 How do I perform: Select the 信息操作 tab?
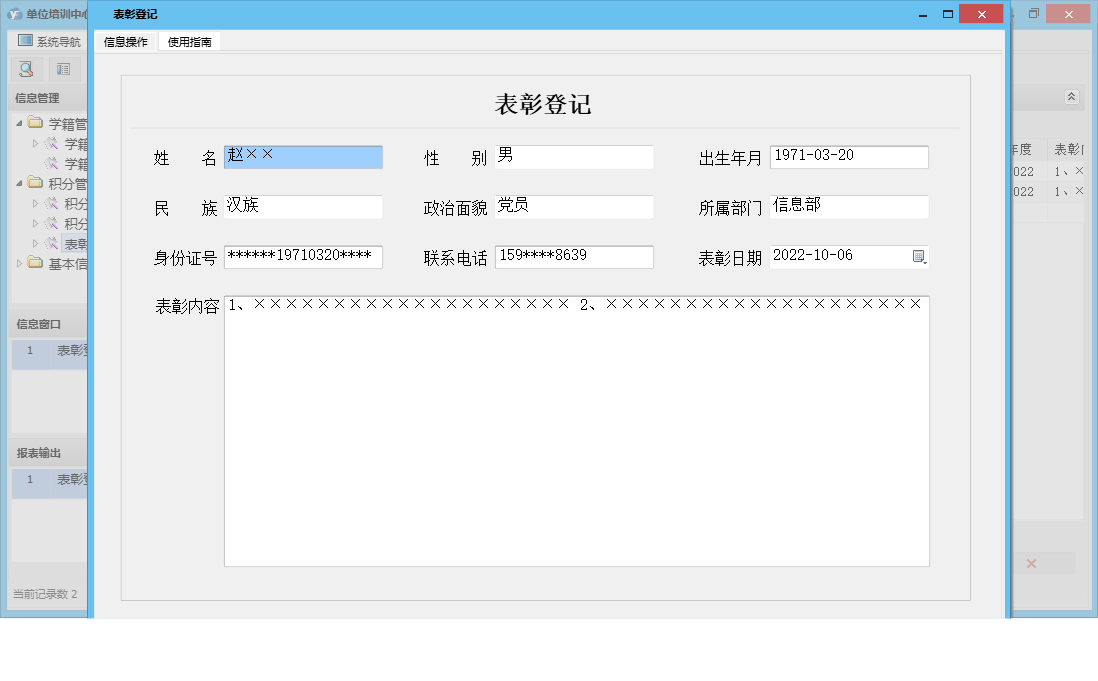coord(125,42)
